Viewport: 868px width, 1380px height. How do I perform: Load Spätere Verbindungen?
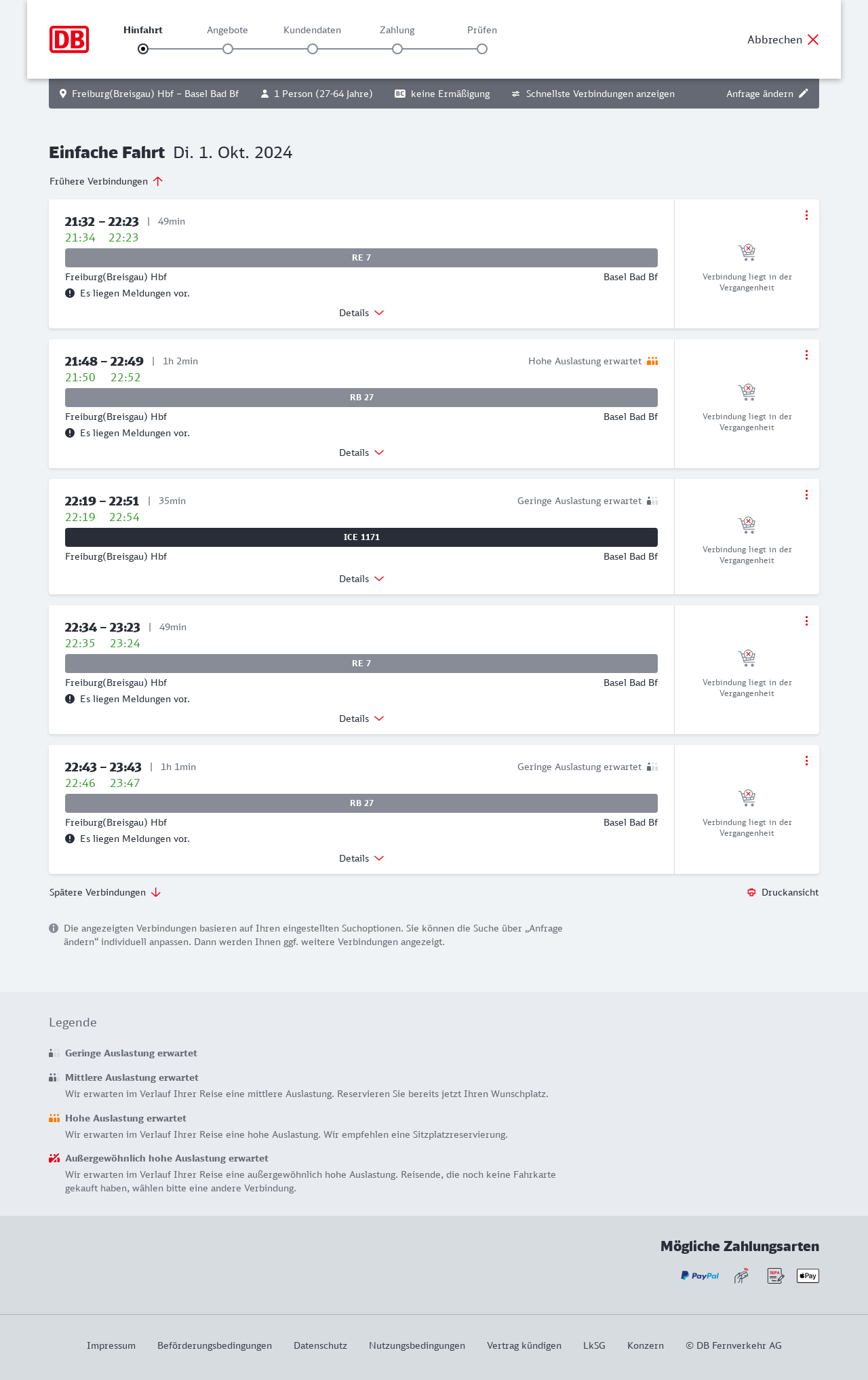click(105, 892)
